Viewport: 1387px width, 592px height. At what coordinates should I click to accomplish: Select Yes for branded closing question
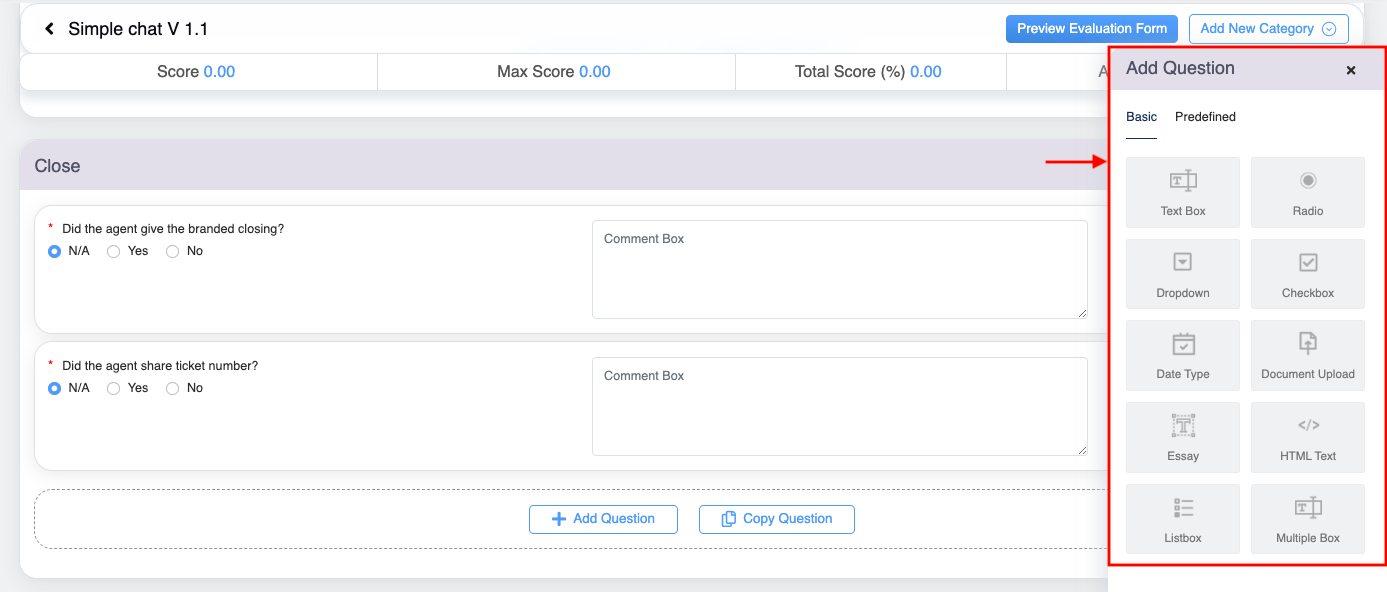[x=114, y=251]
